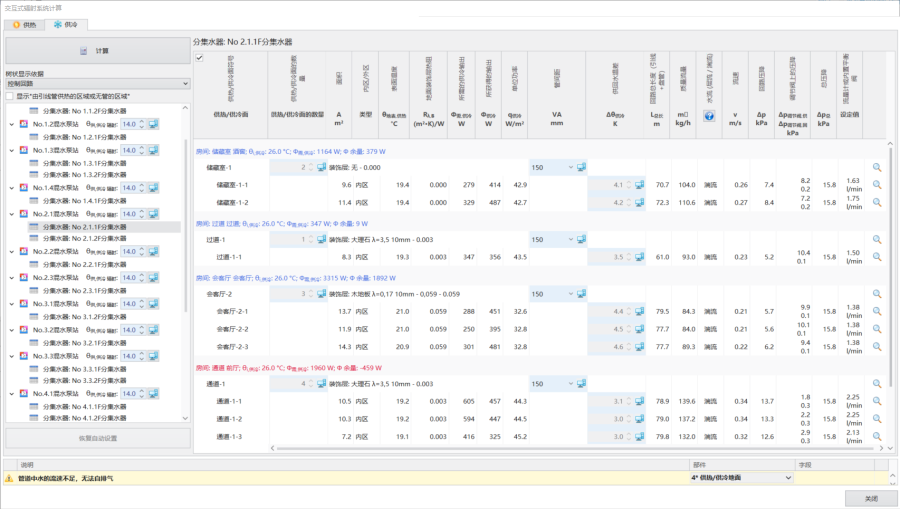Image resolution: width=900 pixels, height=509 pixels.
Task: Click the magnifier icon on 会客厅-2 group row
Action: (876, 294)
